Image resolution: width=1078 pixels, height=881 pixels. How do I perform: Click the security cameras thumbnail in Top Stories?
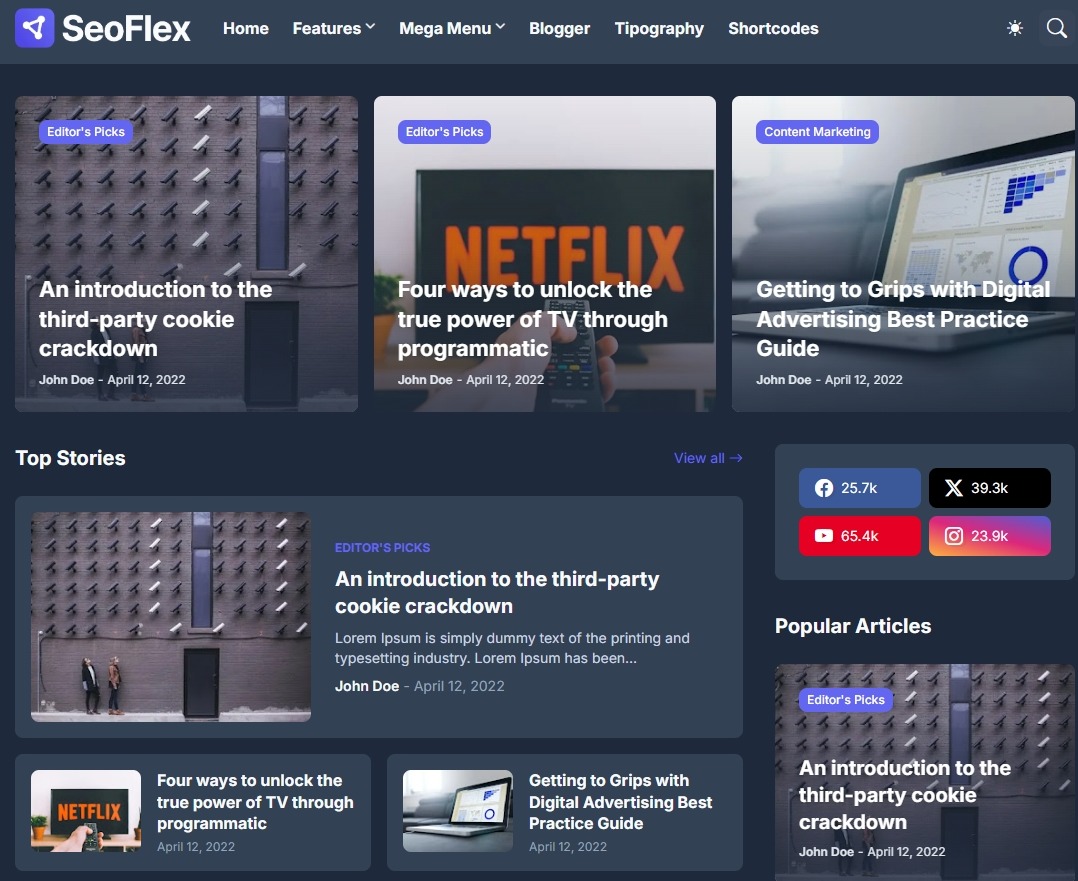170,616
